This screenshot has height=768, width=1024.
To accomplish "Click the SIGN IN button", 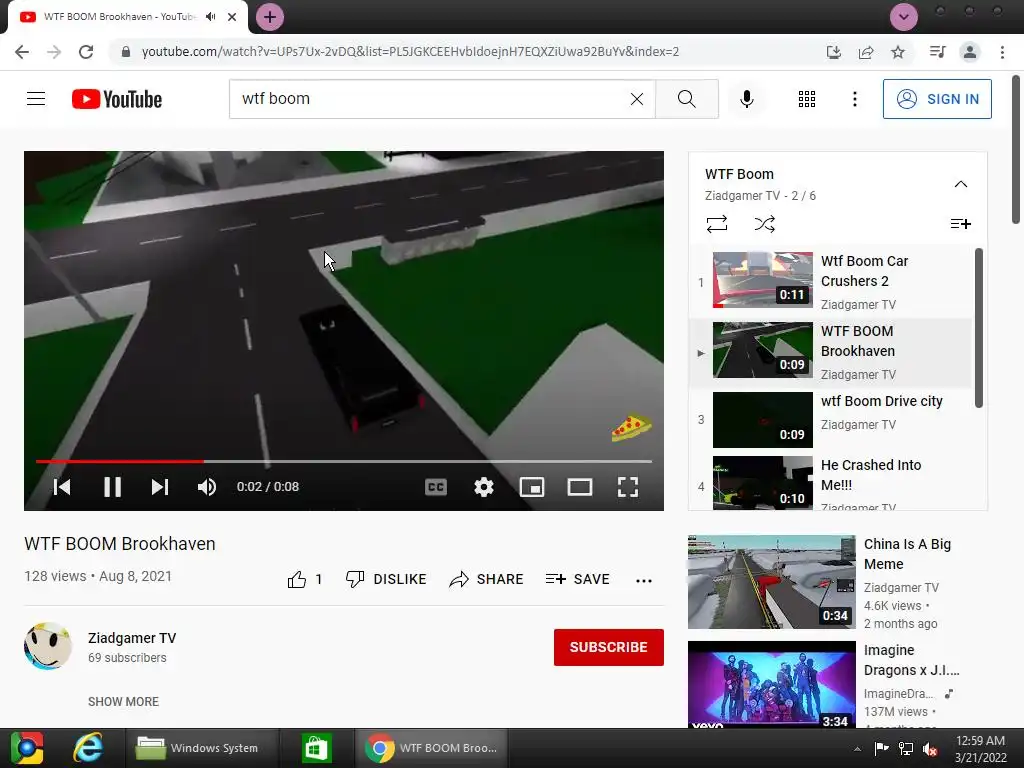I will (x=937, y=99).
